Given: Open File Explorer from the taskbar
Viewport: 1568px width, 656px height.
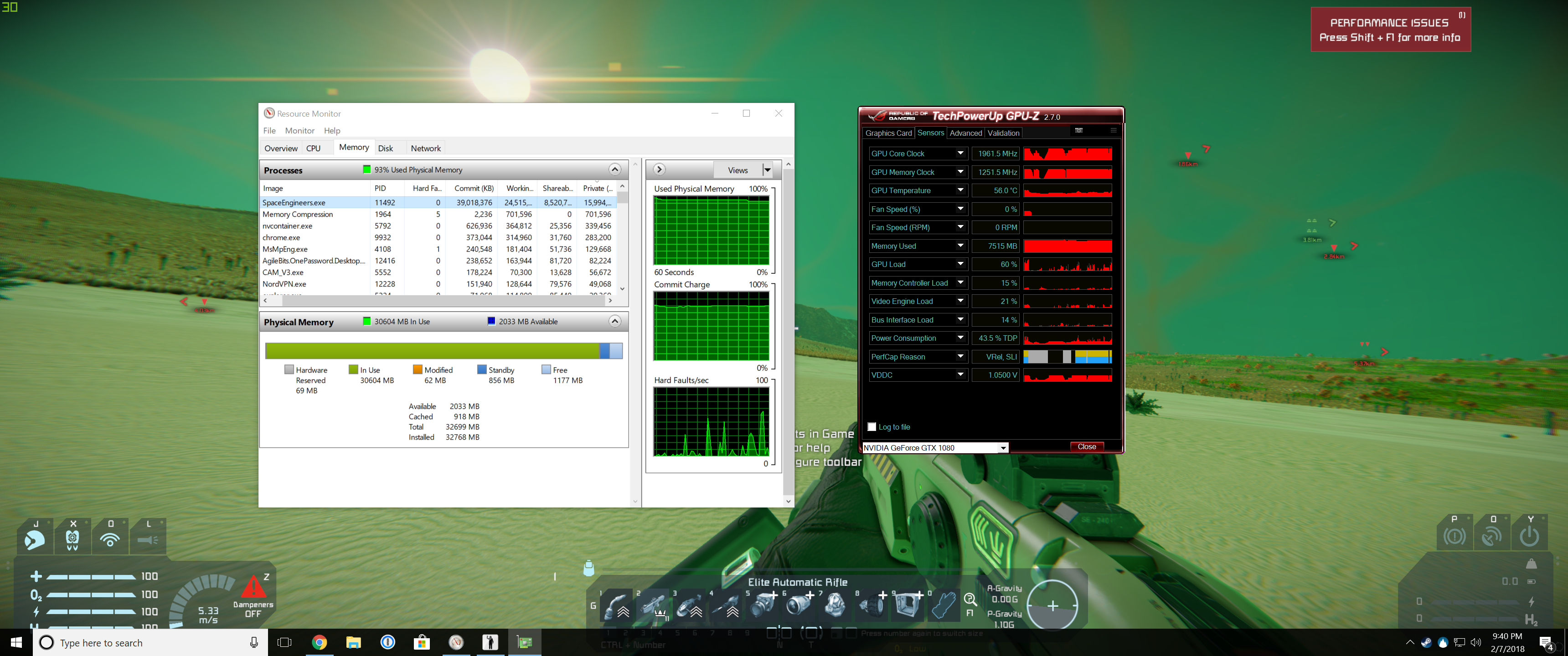Looking at the screenshot, I should tap(353, 643).
